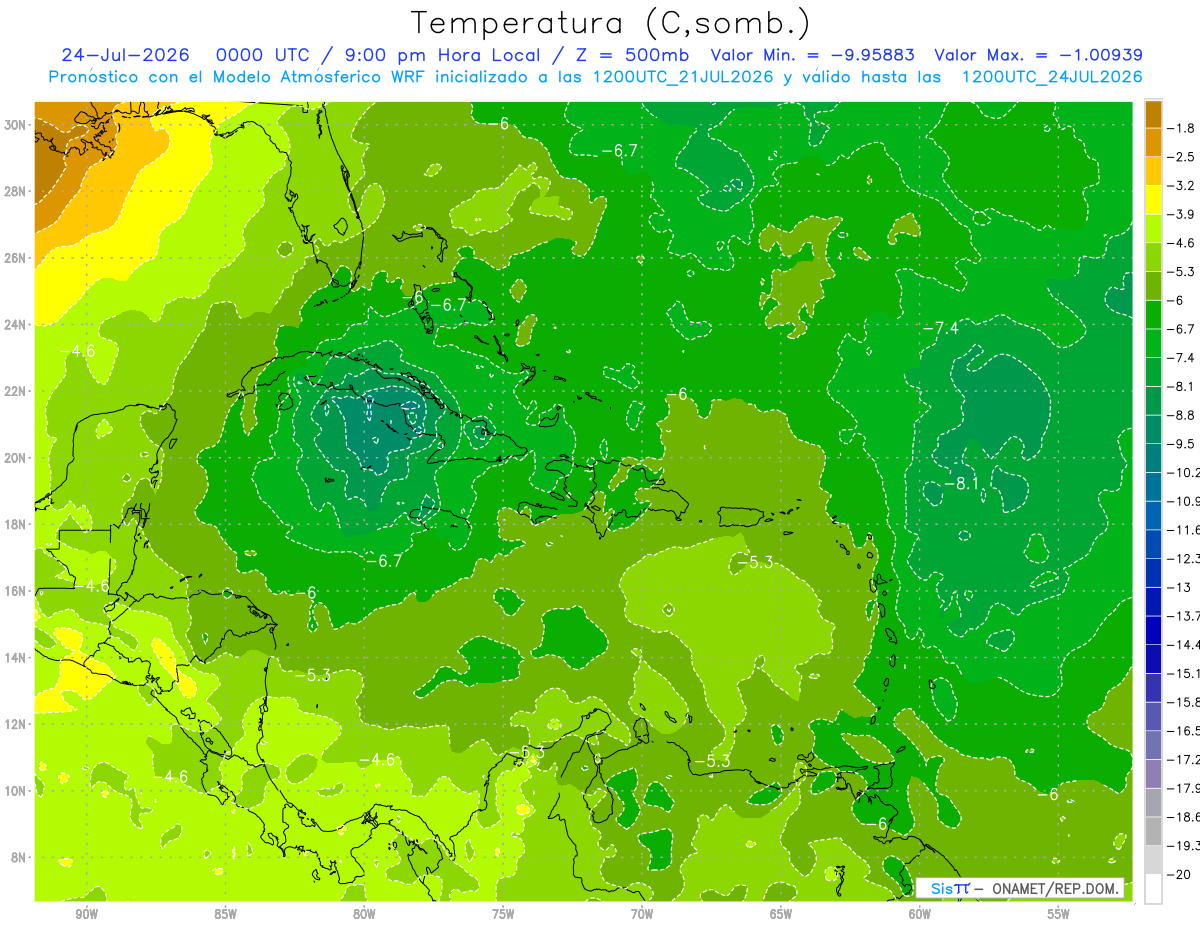1200x927 pixels.
Task: Pick blue swatch between -11.6 and -12.3
Action: click(1154, 544)
